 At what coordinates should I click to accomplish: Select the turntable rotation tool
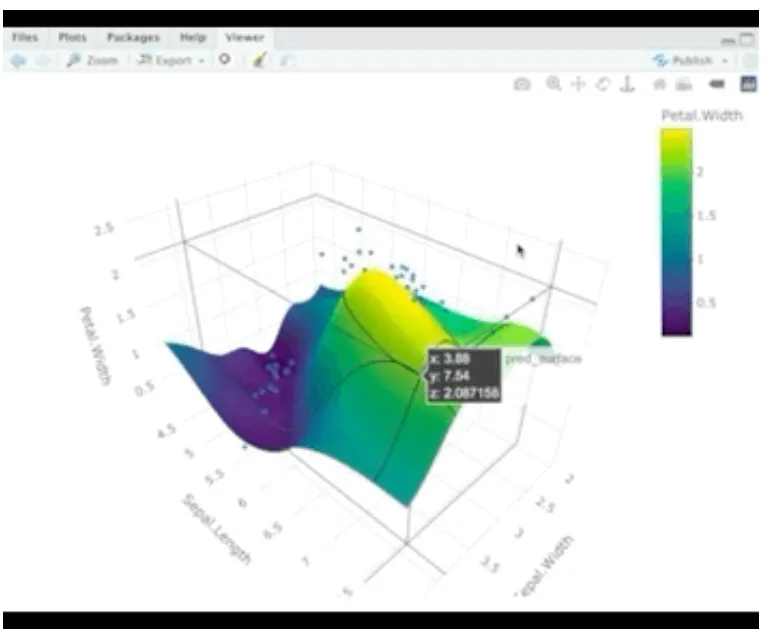[627, 85]
